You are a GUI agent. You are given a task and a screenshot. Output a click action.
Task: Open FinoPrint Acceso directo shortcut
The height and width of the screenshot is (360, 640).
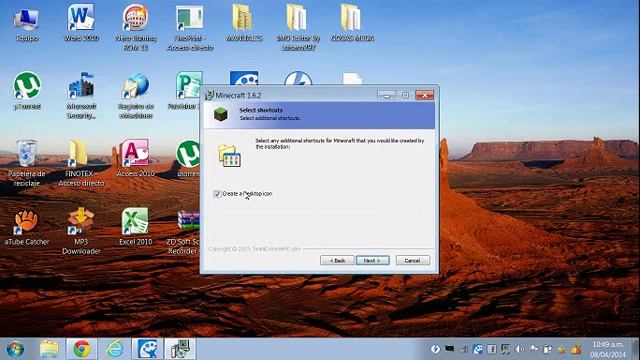pos(190,28)
